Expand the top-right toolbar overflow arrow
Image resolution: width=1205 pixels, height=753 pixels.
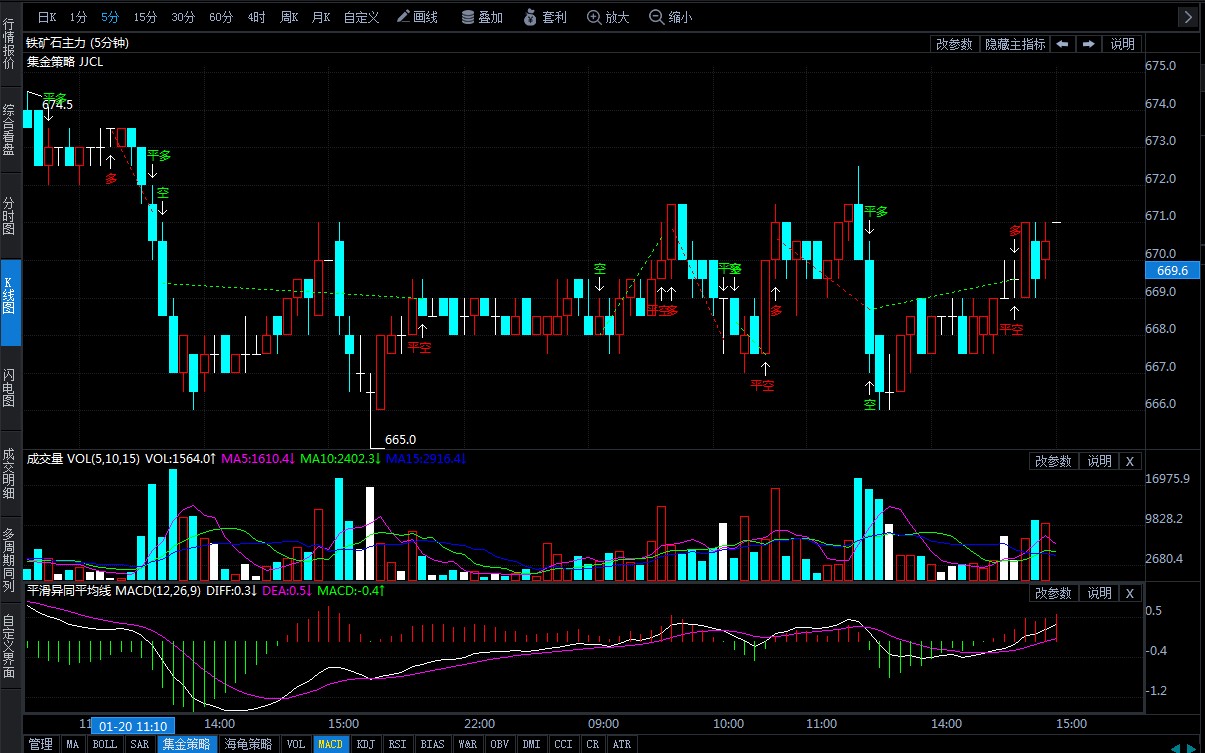point(1187,17)
